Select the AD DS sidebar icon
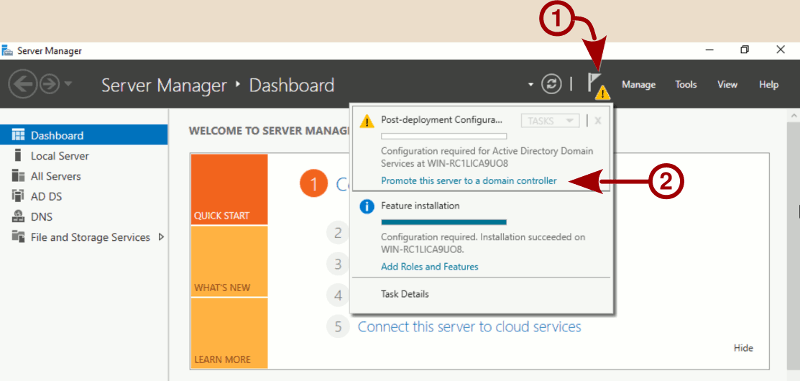 18,196
